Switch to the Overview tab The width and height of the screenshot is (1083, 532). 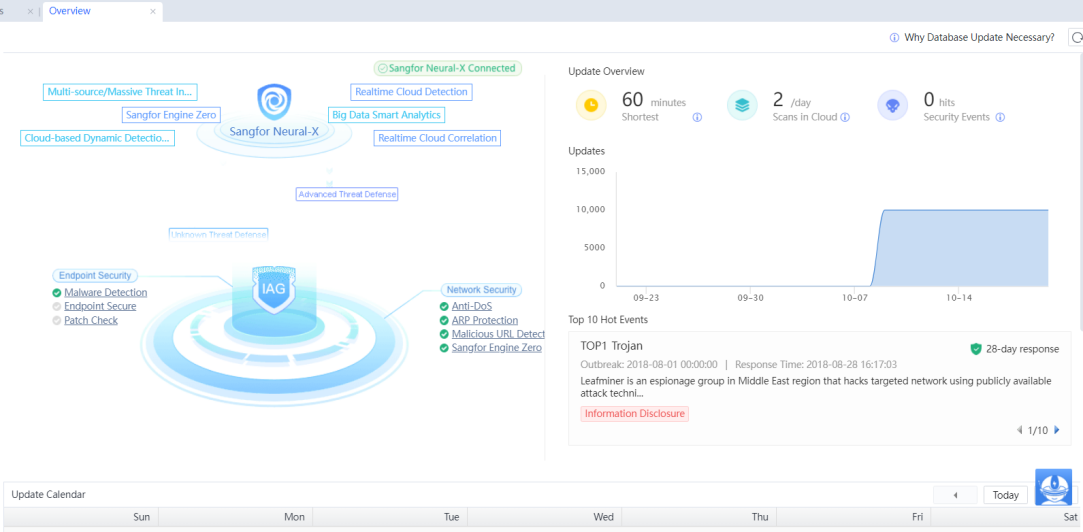pyautogui.click(x=70, y=11)
